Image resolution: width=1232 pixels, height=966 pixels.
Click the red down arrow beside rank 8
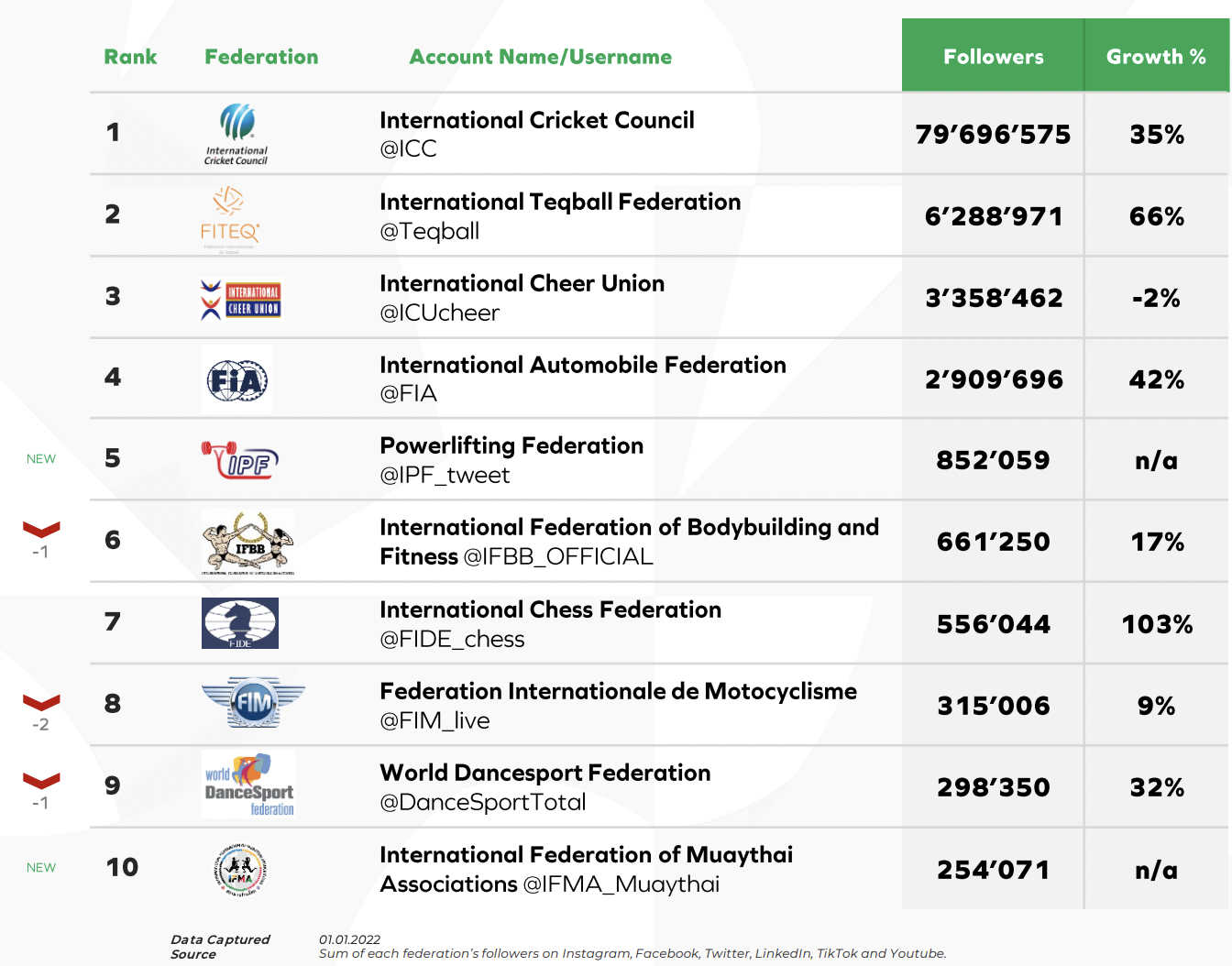41,702
